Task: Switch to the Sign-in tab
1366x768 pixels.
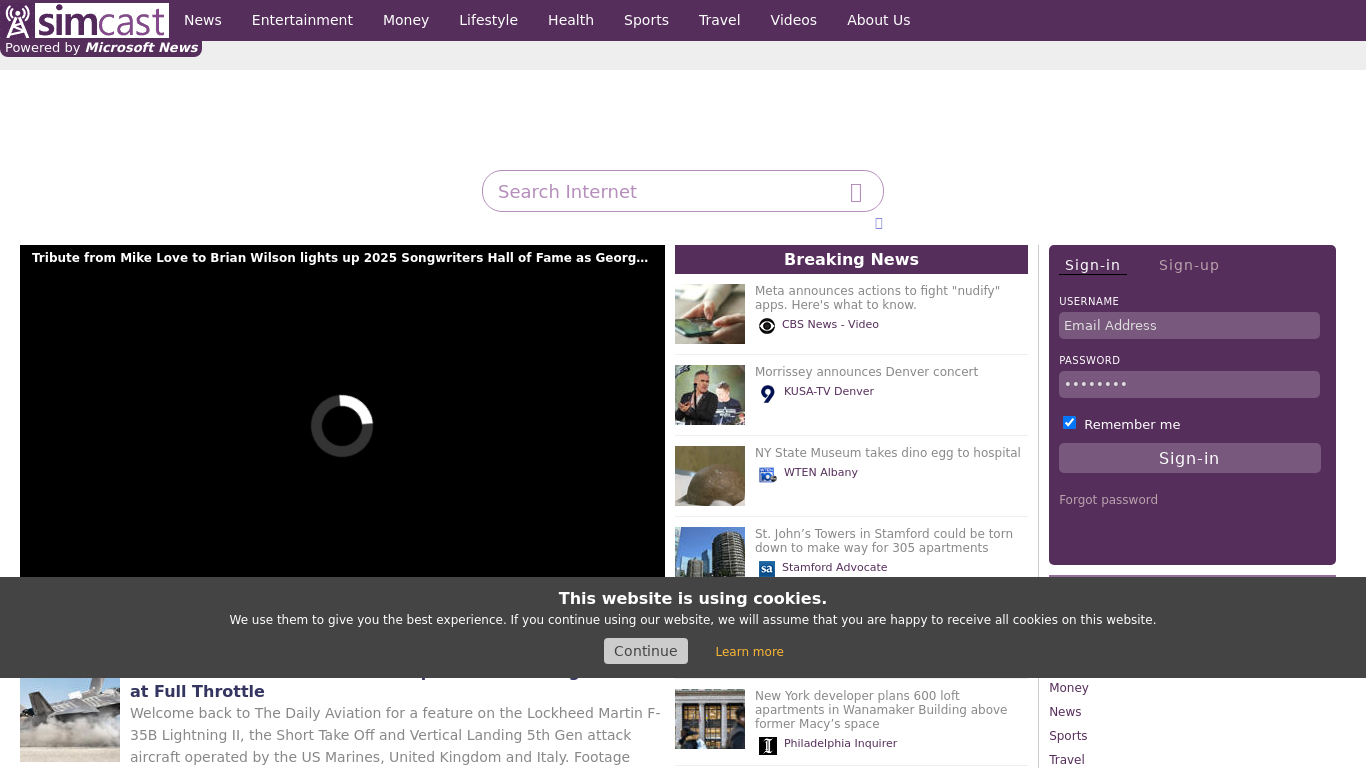Action: (x=1092, y=265)
